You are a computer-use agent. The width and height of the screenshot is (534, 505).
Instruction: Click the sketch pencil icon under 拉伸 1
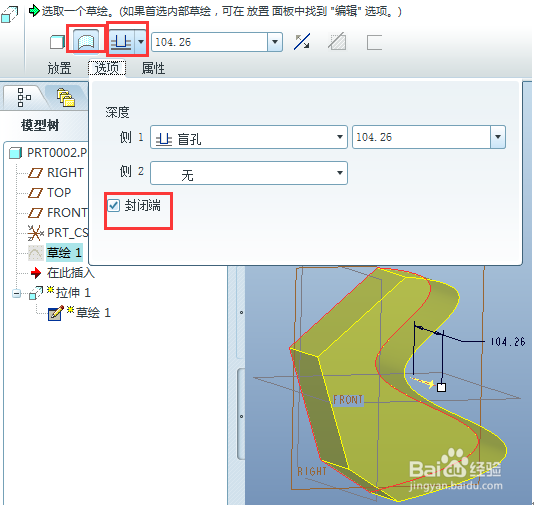point(56,313)
